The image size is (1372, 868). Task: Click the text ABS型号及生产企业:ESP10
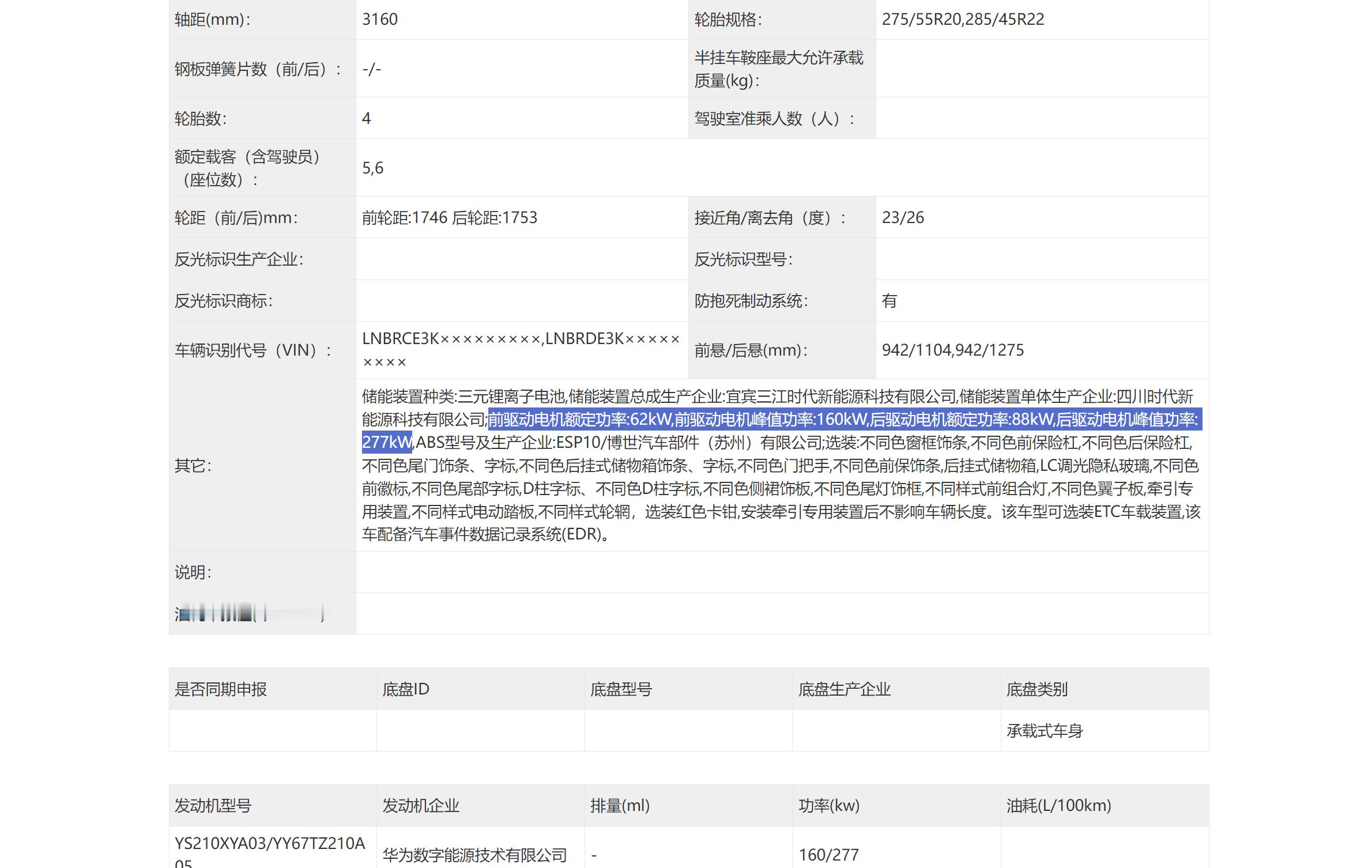(x=508, y=443)
